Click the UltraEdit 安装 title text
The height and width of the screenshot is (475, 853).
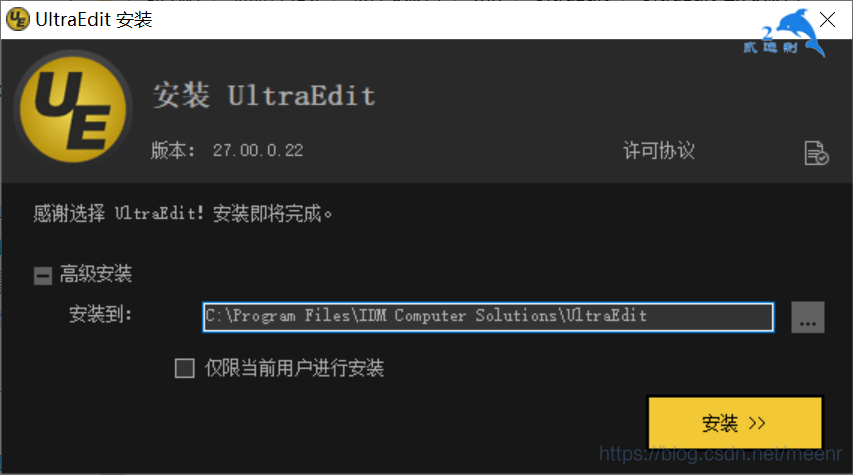(x=94, y=20)
